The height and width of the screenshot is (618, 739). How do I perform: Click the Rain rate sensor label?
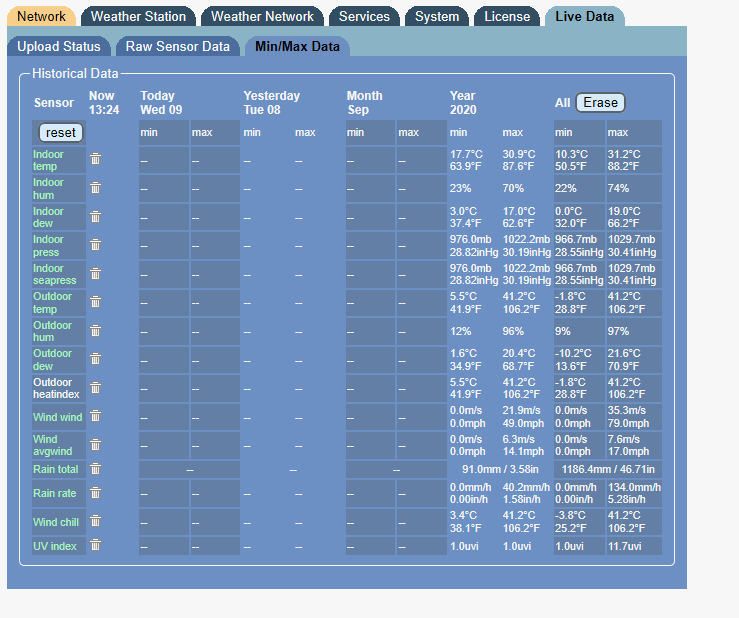coord(55,493)
